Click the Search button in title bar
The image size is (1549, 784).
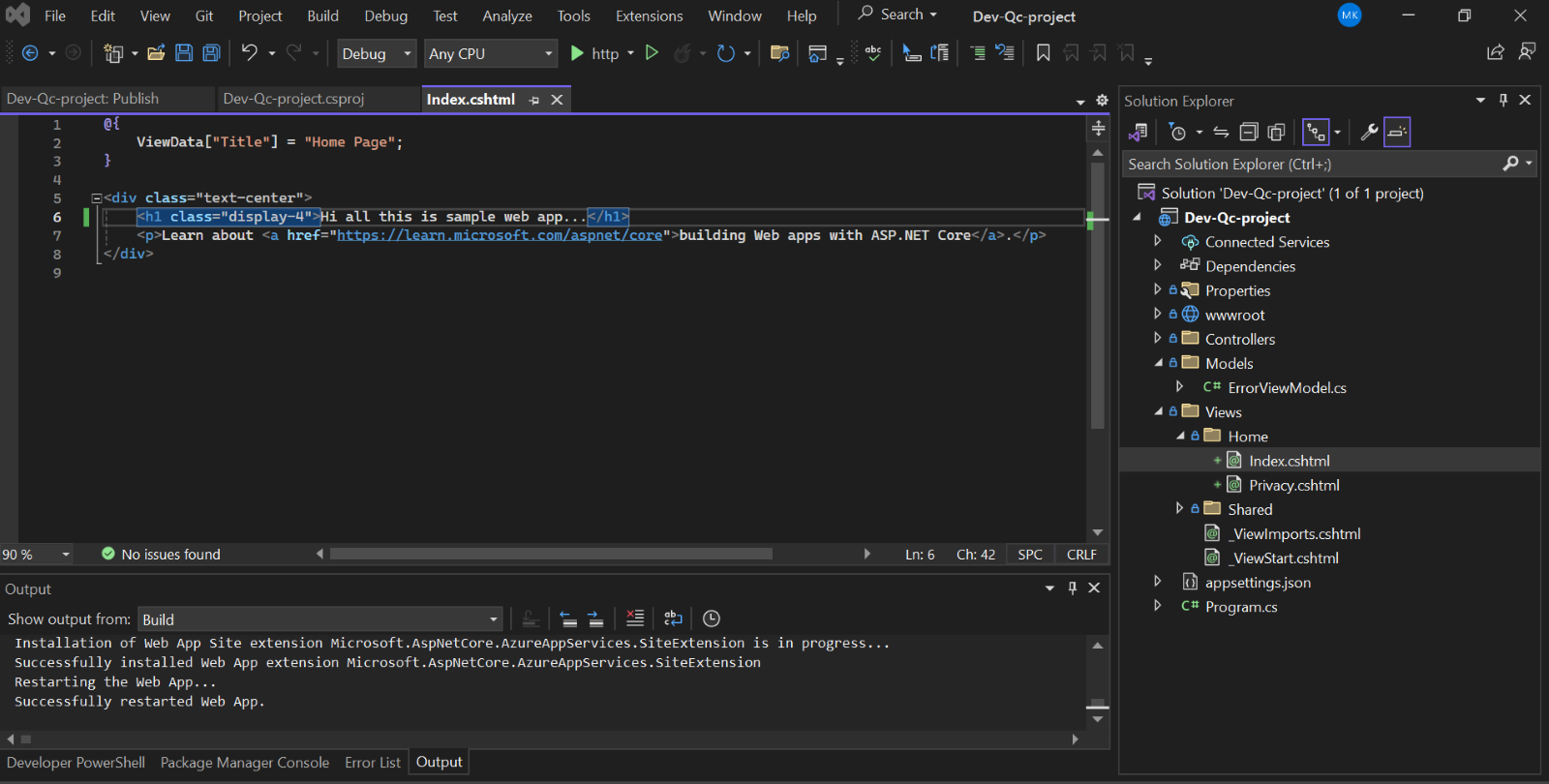click(x=897, y=15)
